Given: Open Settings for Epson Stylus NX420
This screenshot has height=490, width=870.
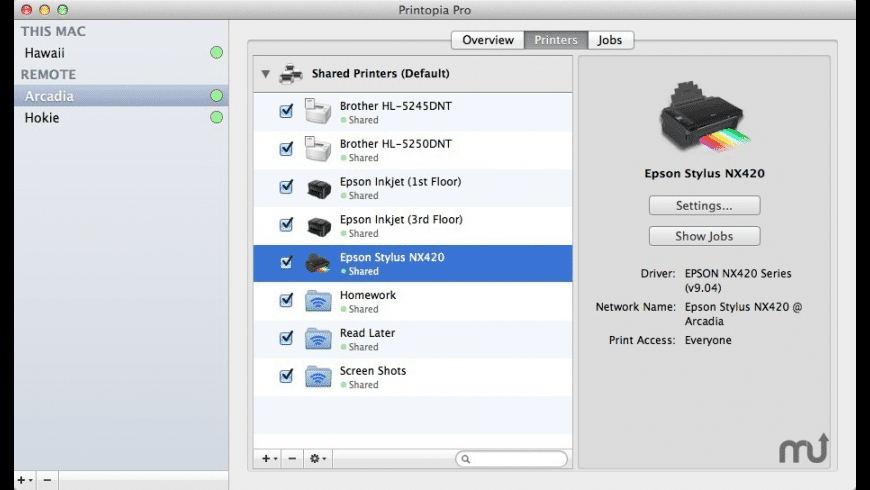Looking at the screenshot, I should click(704, 205).
